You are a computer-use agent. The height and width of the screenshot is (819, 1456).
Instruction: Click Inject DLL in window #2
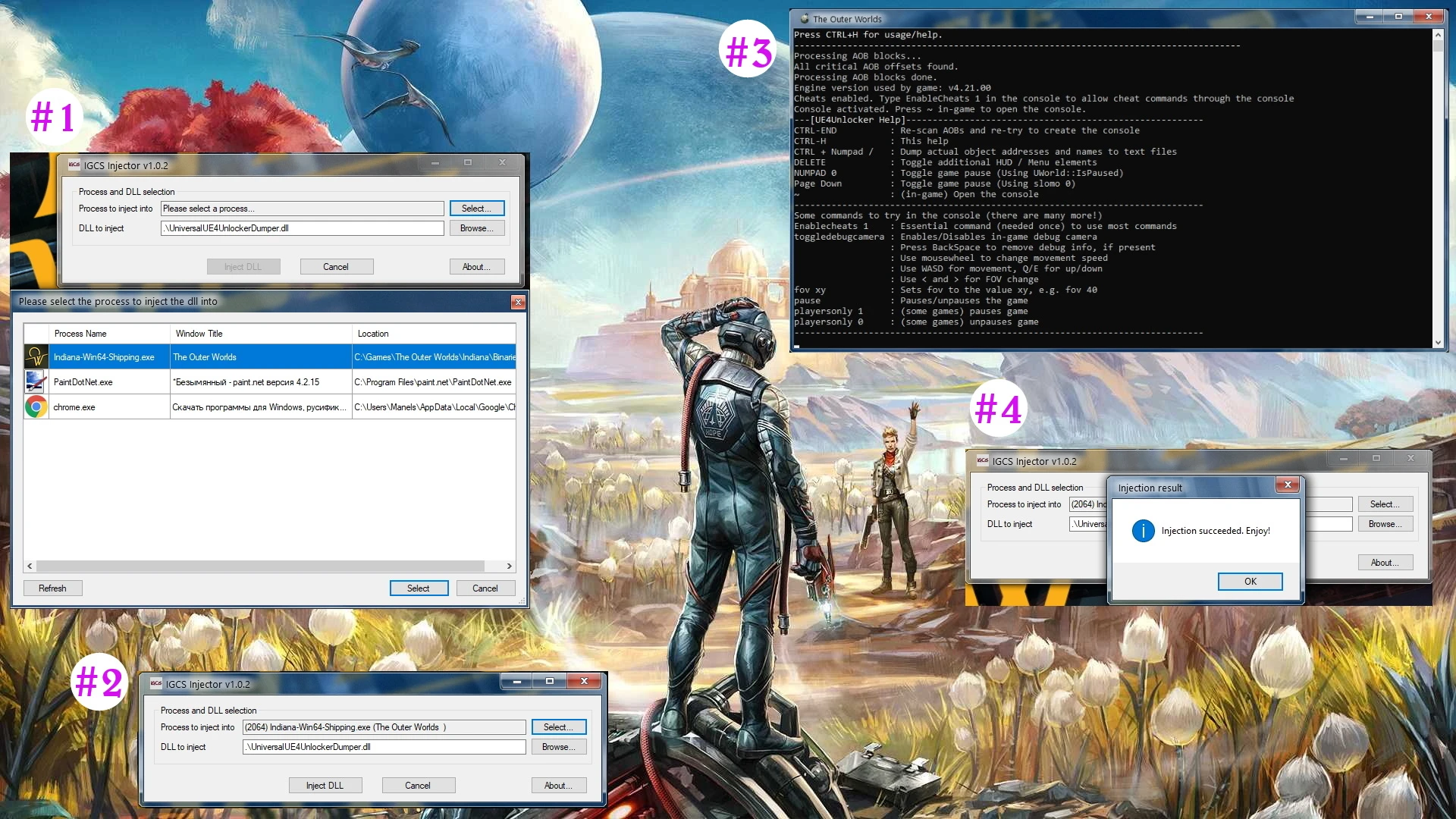(x=325, y=785)
